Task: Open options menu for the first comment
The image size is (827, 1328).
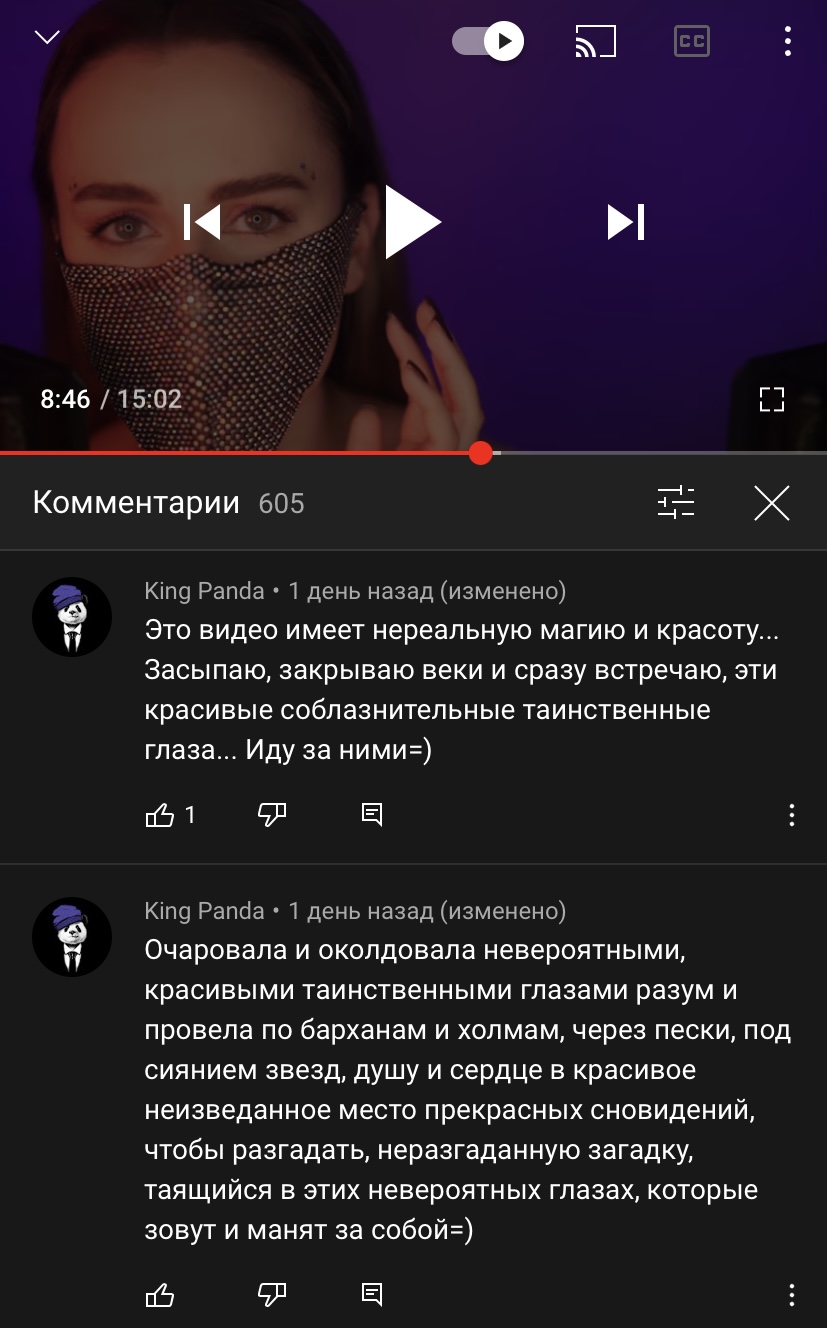Action: point(792,815)
